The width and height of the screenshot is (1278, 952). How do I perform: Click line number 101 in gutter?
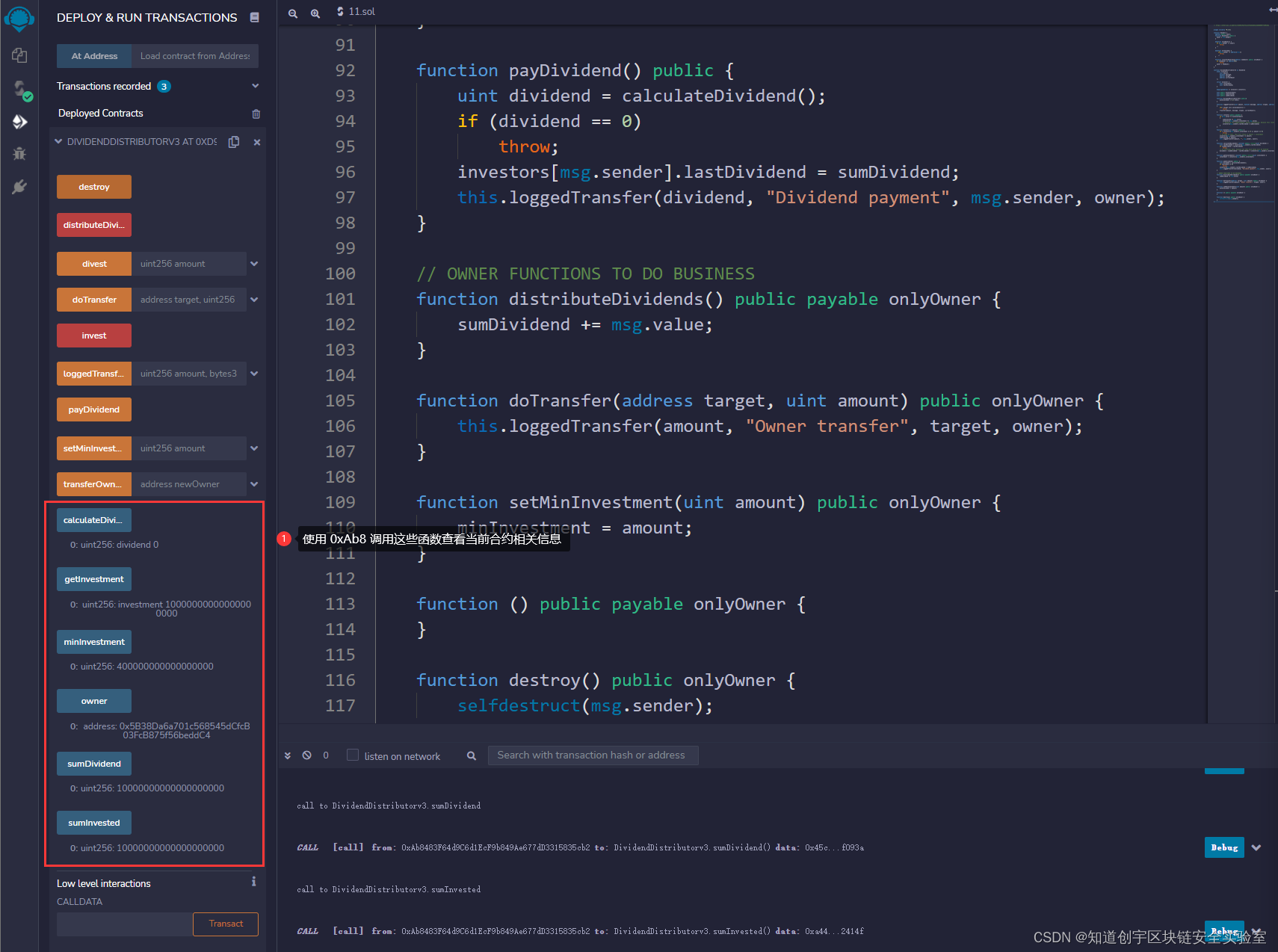pyautogui.click(x=340, y=299)
